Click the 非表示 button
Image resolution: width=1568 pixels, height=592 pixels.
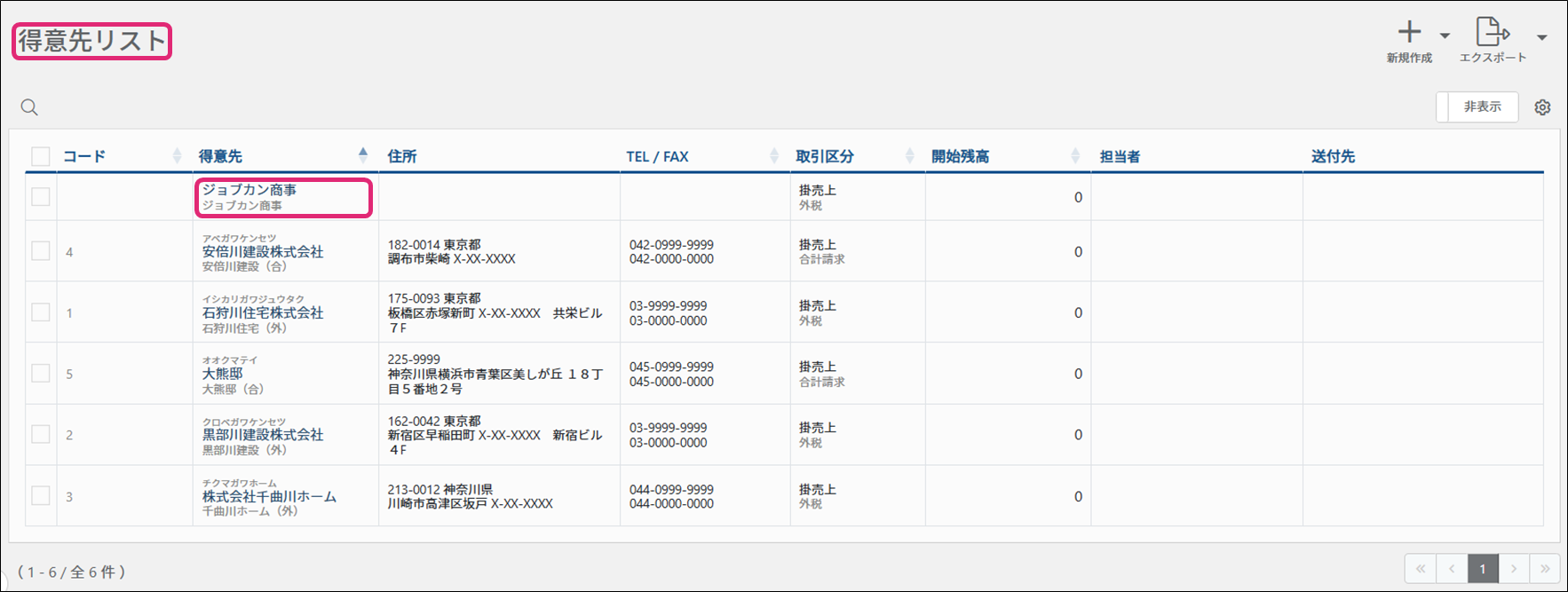(x=1481, y=107)
